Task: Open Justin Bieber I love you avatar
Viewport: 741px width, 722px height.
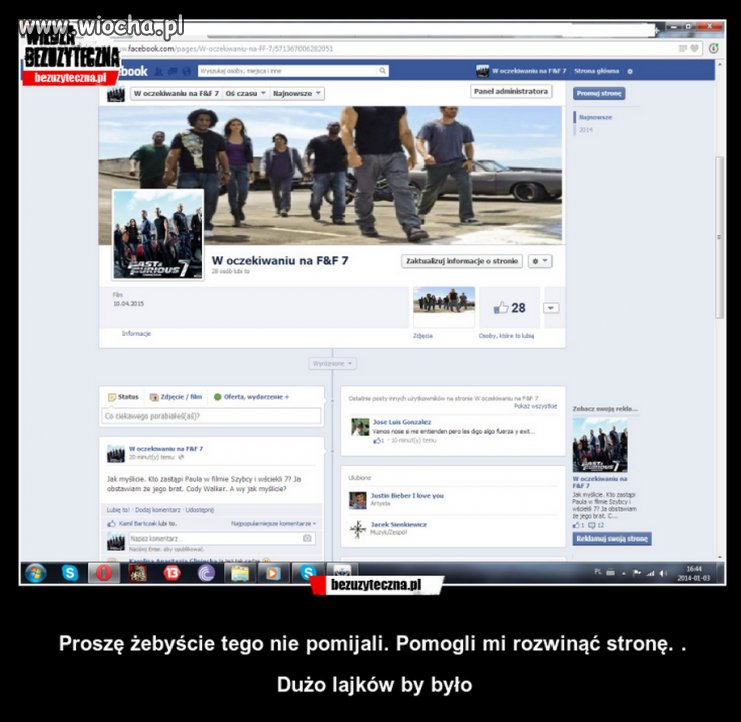Action: click(358, 500)
